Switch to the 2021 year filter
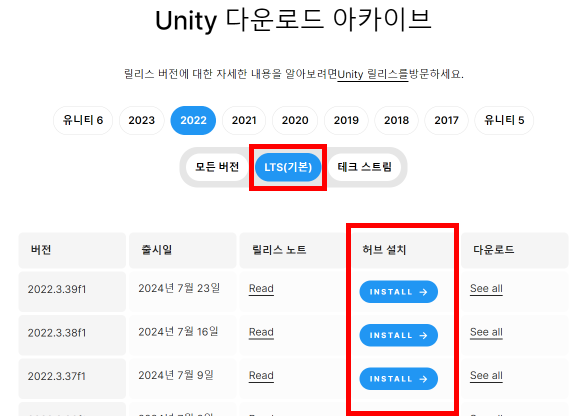 [x=244, y=120]
